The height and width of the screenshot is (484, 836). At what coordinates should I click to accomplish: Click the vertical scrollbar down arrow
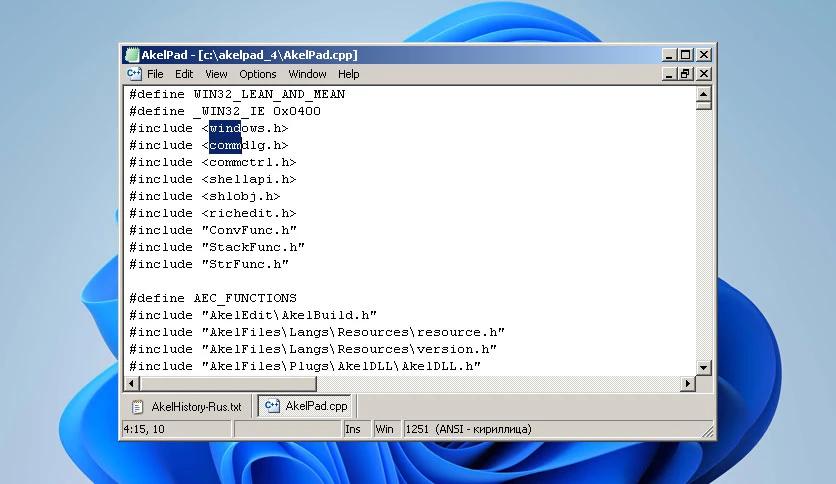(x=704, y=368)
